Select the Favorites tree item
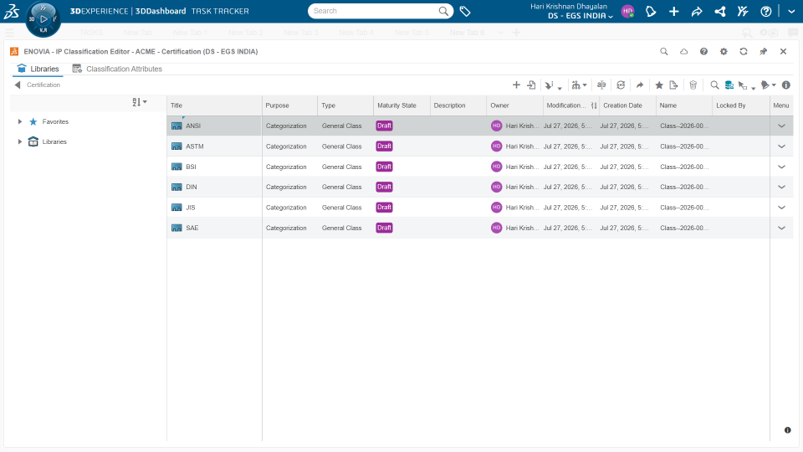 pos(55,122)
